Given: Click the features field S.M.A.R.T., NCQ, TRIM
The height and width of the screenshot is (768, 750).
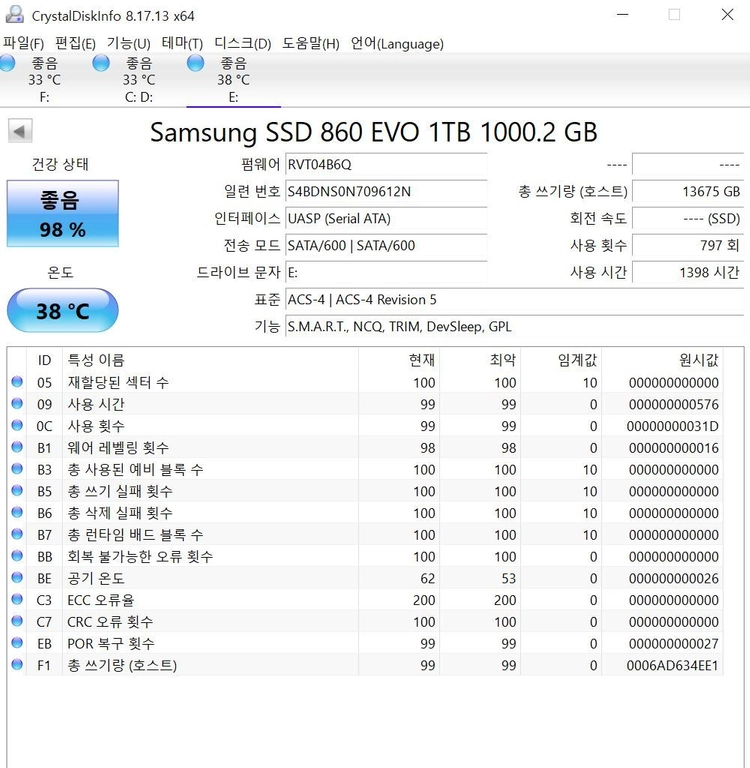Looking at the screenshot, I should pos(514,326).
